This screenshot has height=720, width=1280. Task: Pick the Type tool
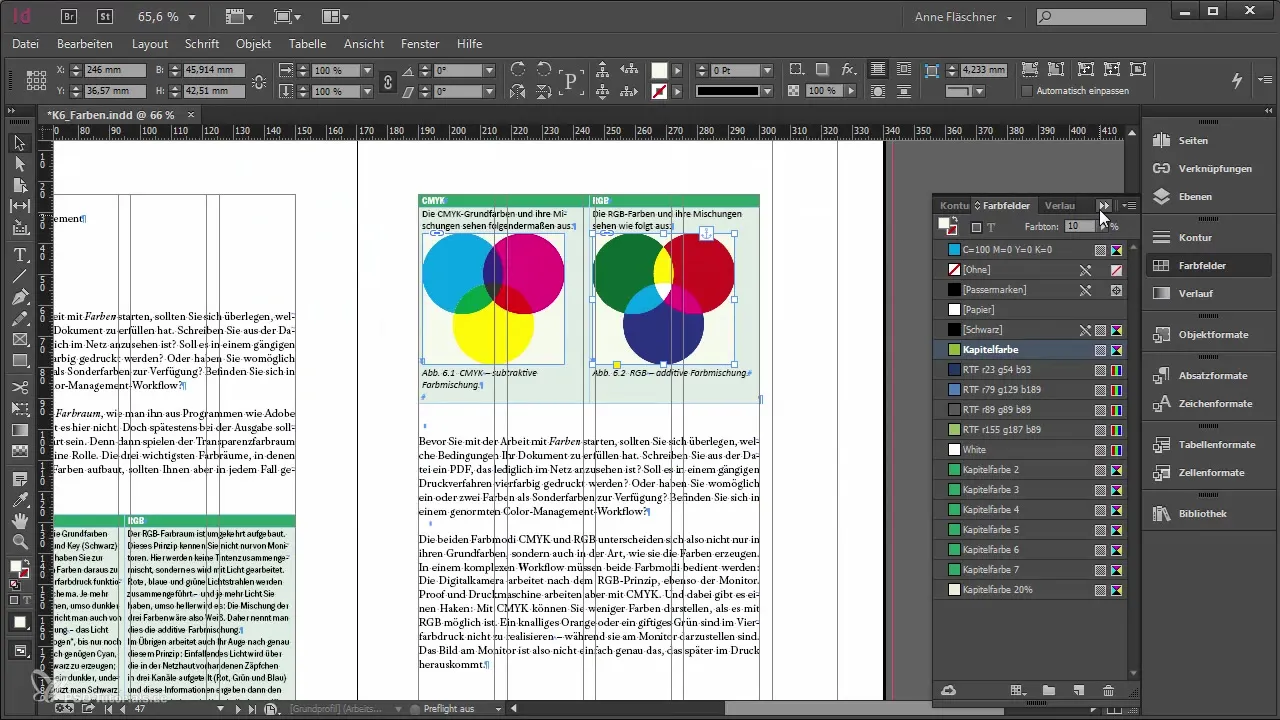click(x=19, y=256)
